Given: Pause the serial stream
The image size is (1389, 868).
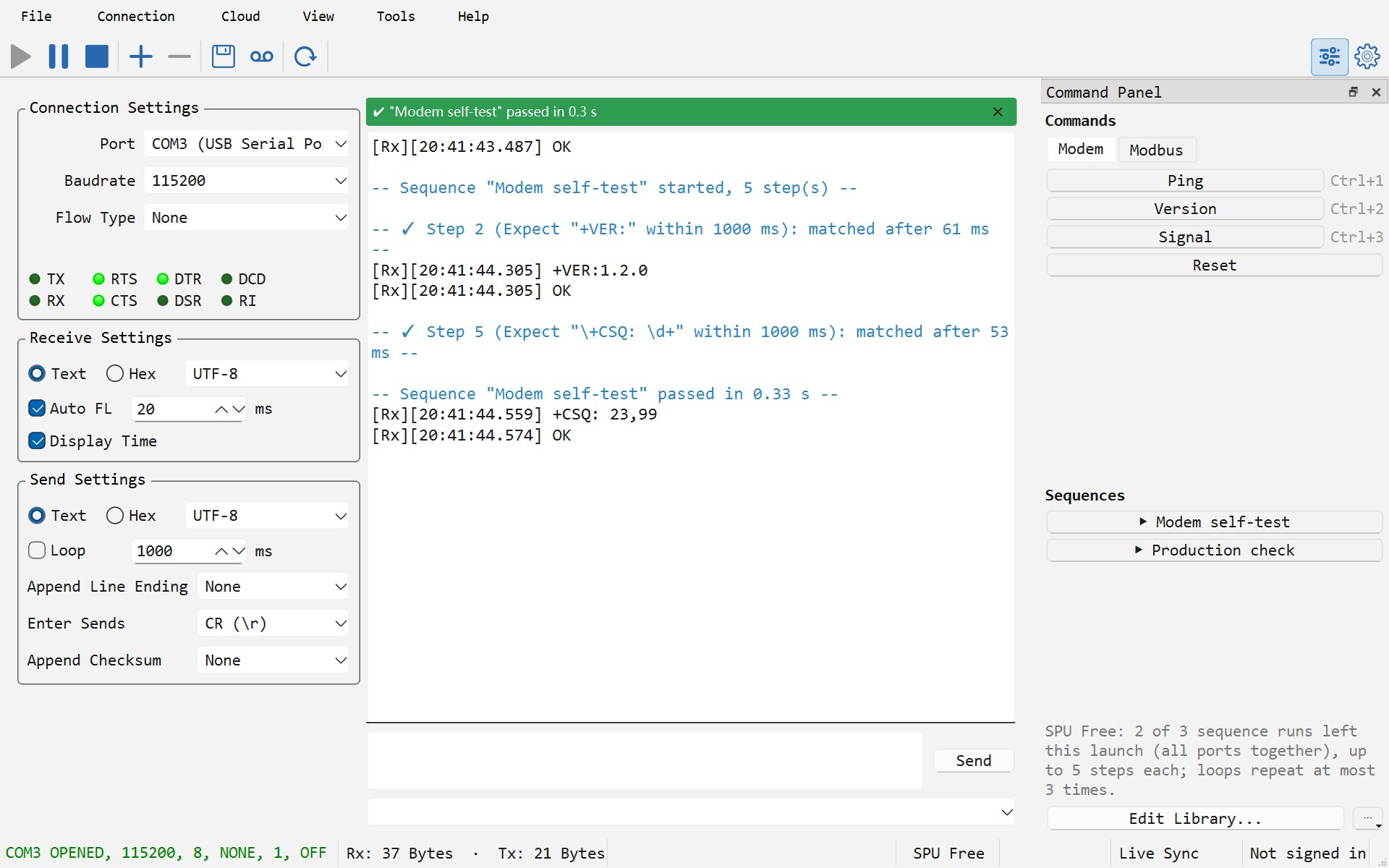Looking at the screenshot, I should [59, 56].
